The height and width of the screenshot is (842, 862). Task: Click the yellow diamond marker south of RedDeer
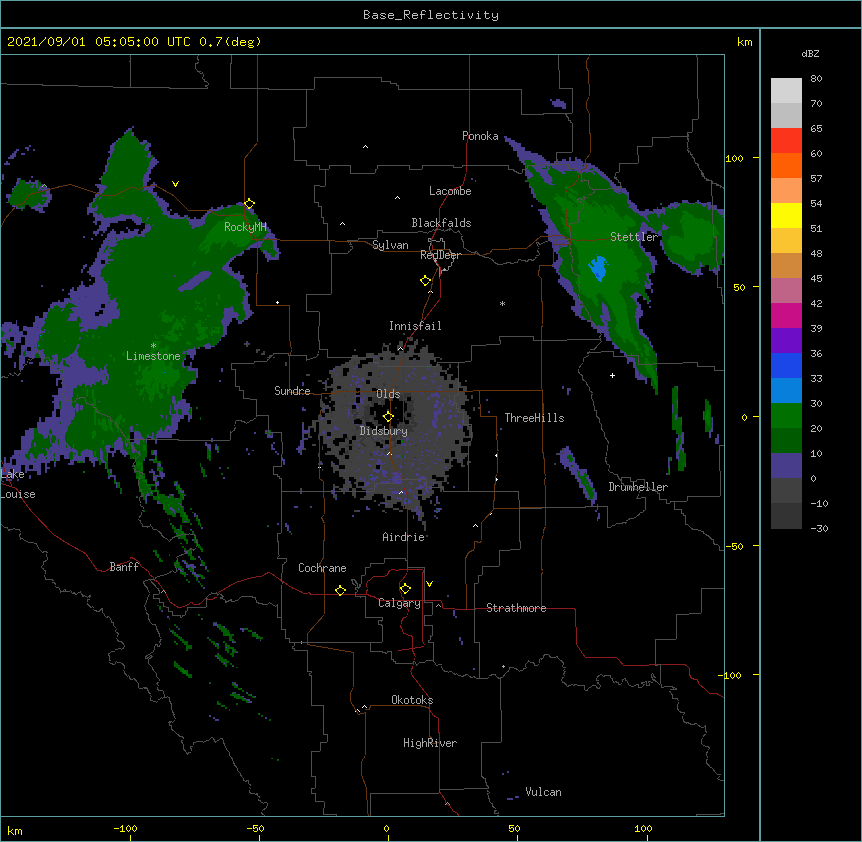[425, 281]
